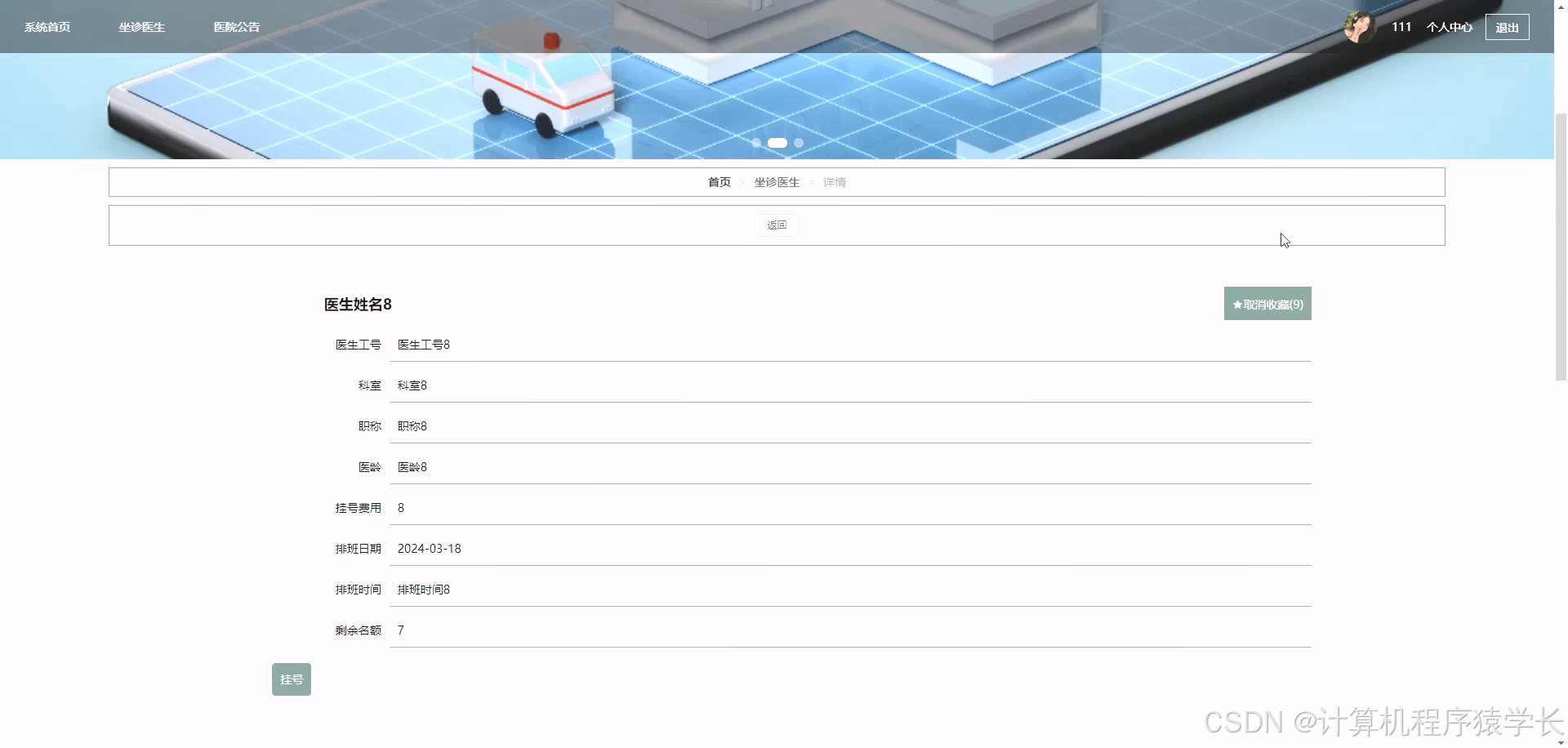The height and width of the screenshot is (748, 1568).
Task: Click the 剩余名额 label
Action: click(359, 630)
